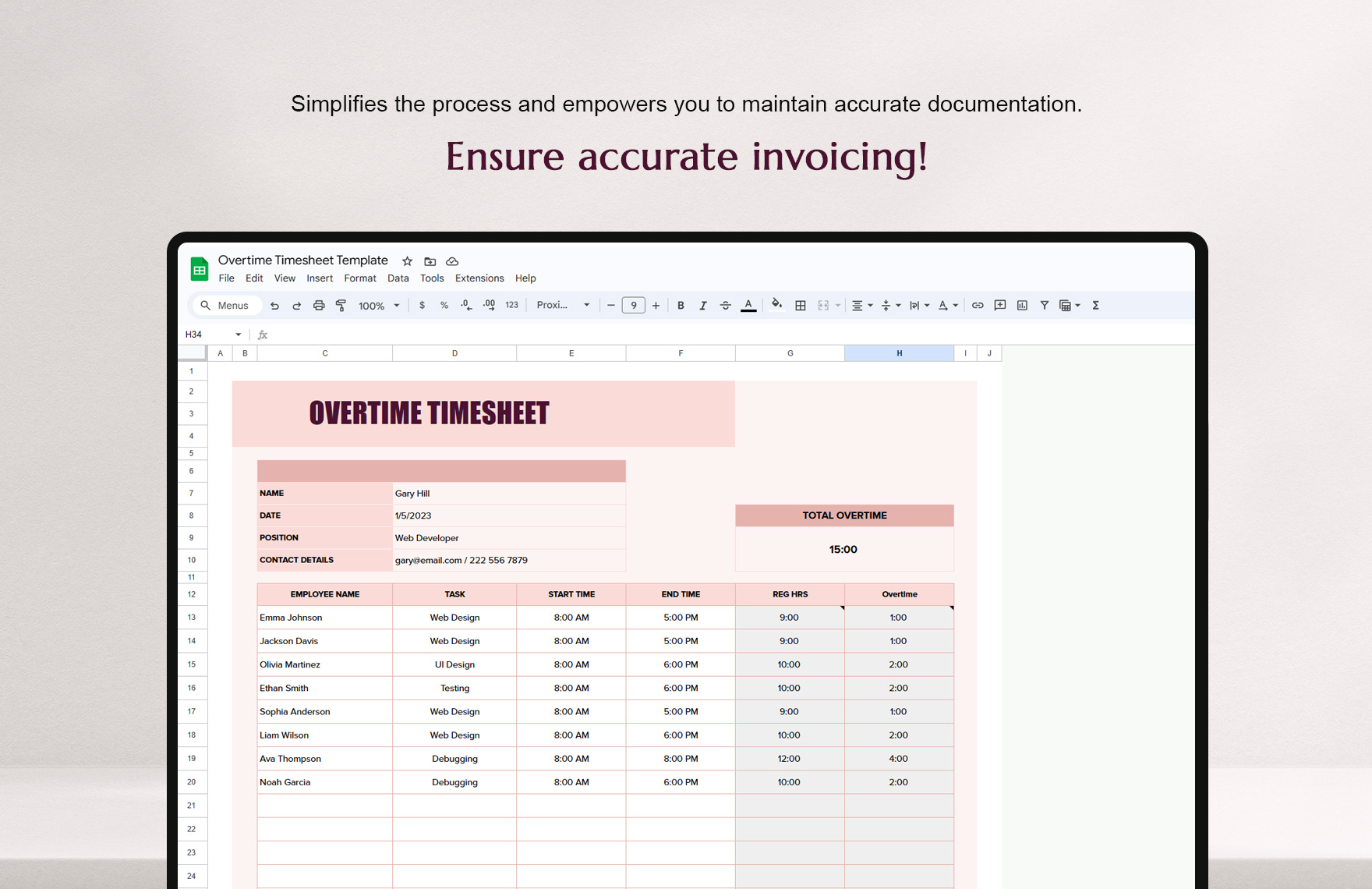Apply the Paint format tool
This screenshot has width=1372, height=889.
[341, 305]
